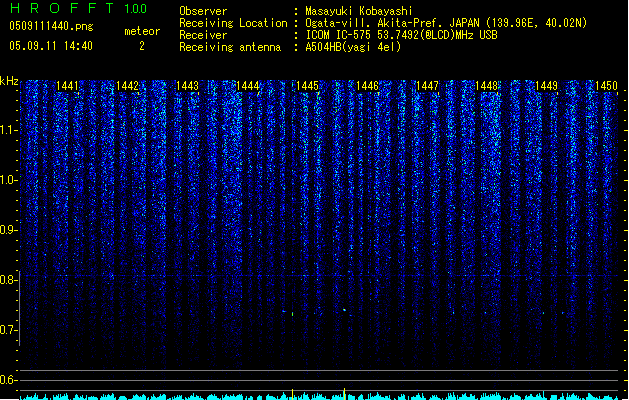Click the 1442 time marker
Screen dimensions: 629x400
pyautogui.click(x=127, y=86)
